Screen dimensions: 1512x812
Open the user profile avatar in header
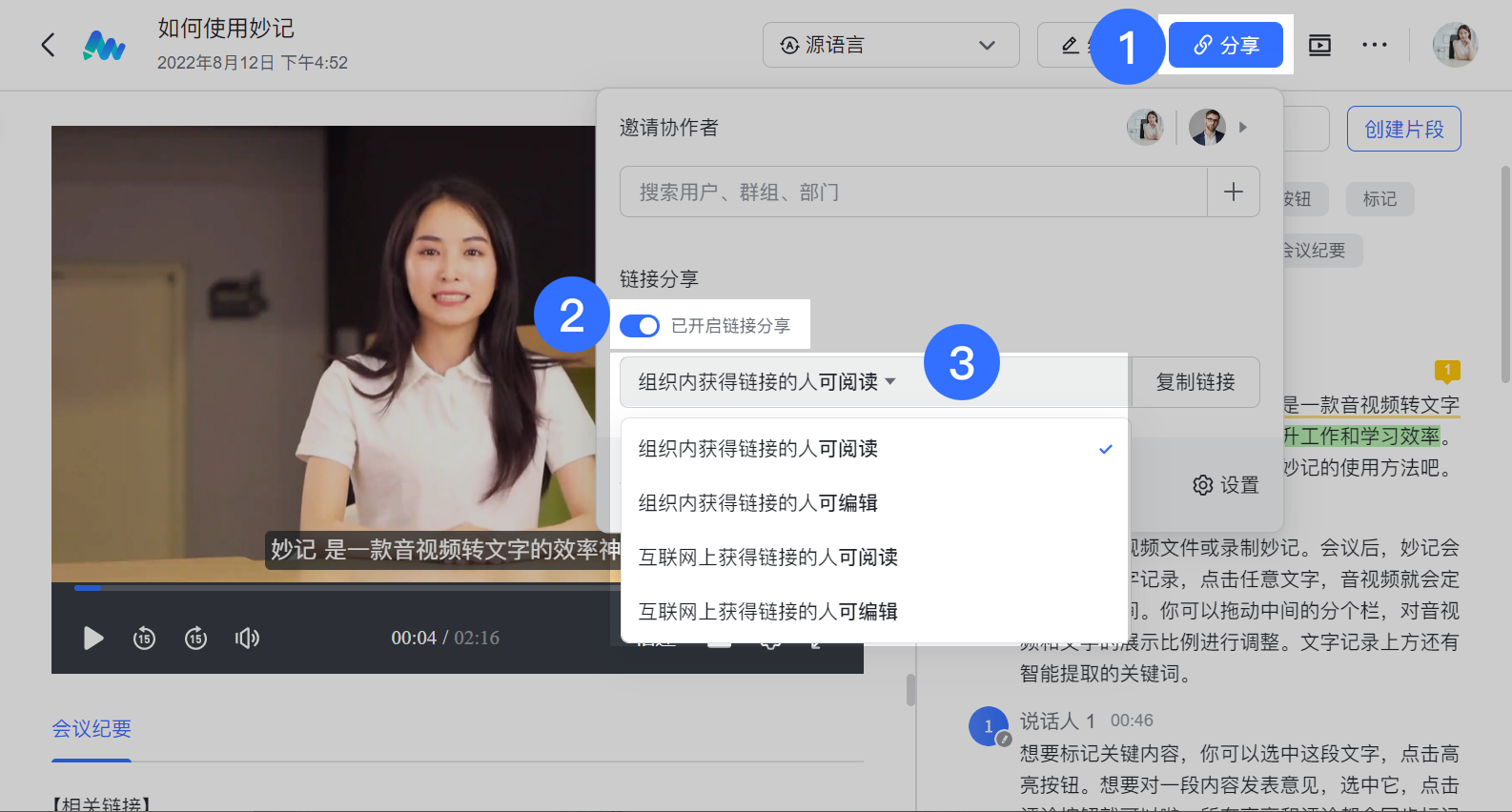[x=1455, y=45]
